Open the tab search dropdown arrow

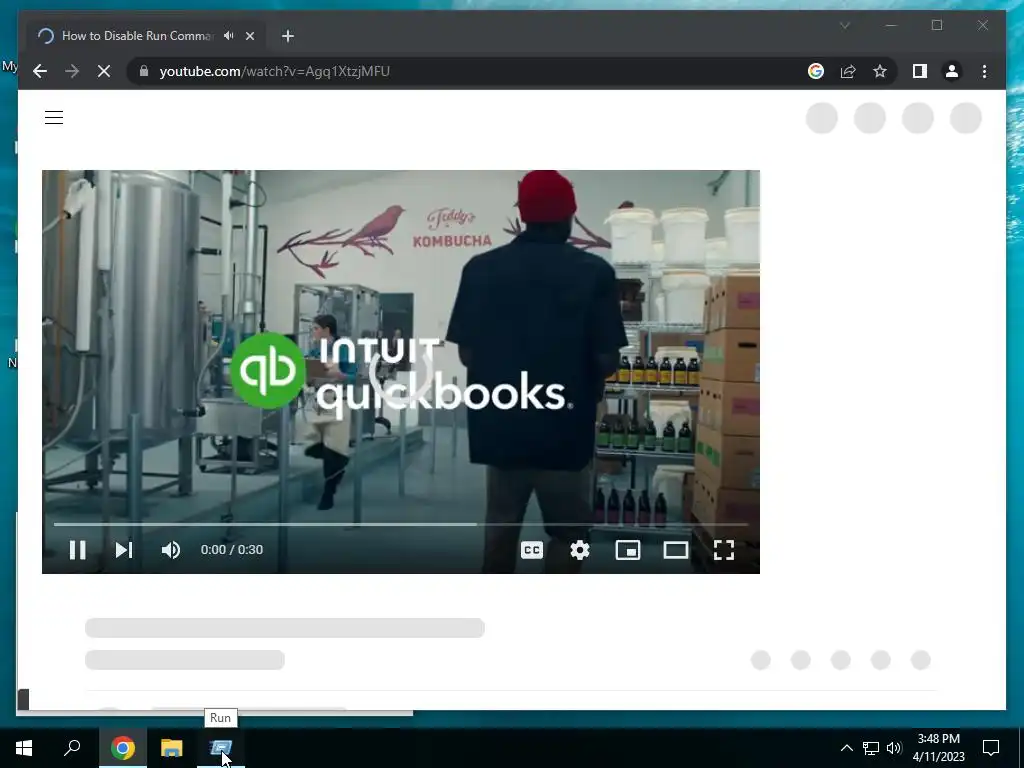(844, 25)
